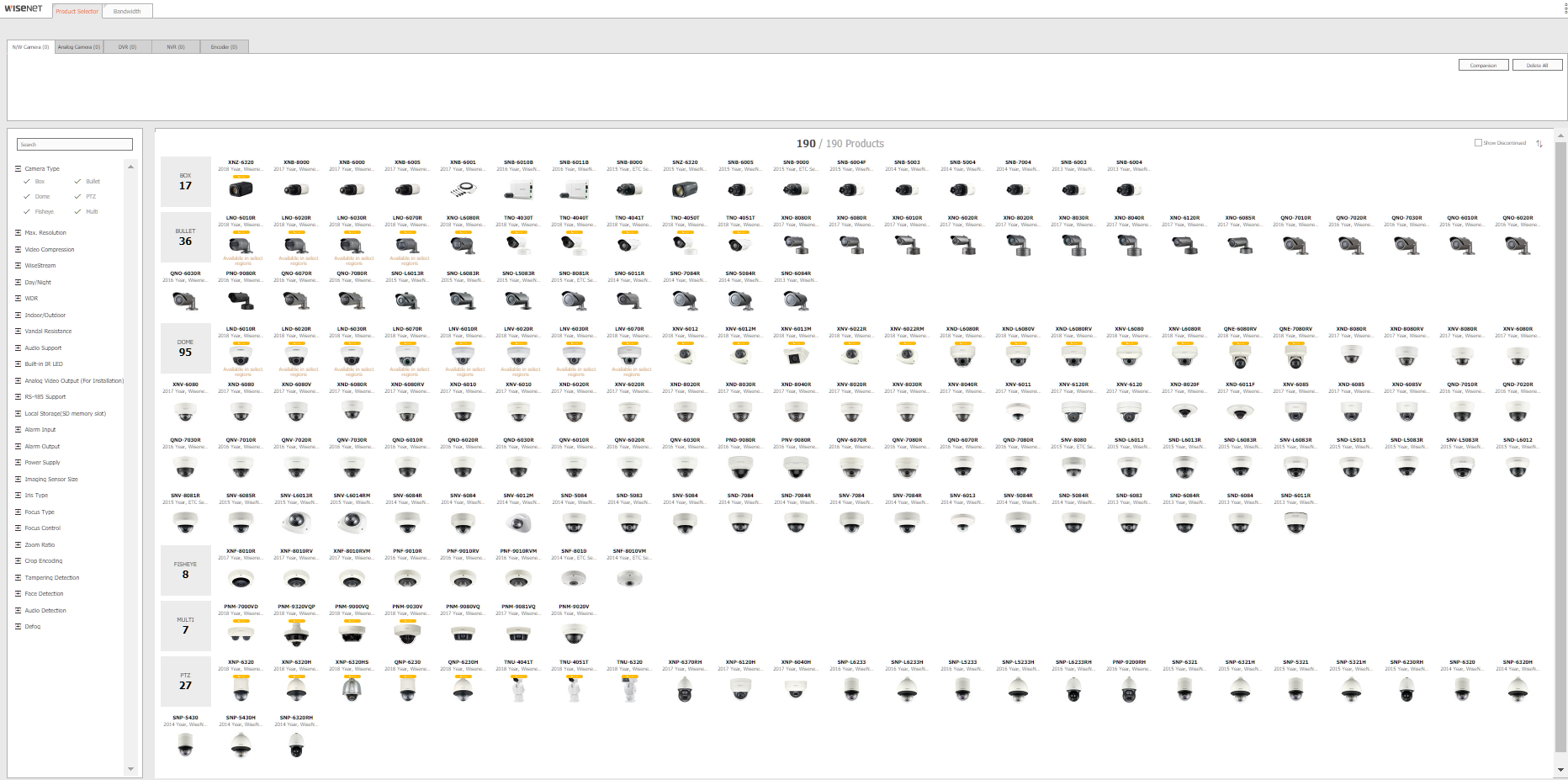Image resolution: width=1568 pixels, height=780 pixels.
Task: Click the Comparison button
Action: pyautogui.click(x=1483, y=65)
